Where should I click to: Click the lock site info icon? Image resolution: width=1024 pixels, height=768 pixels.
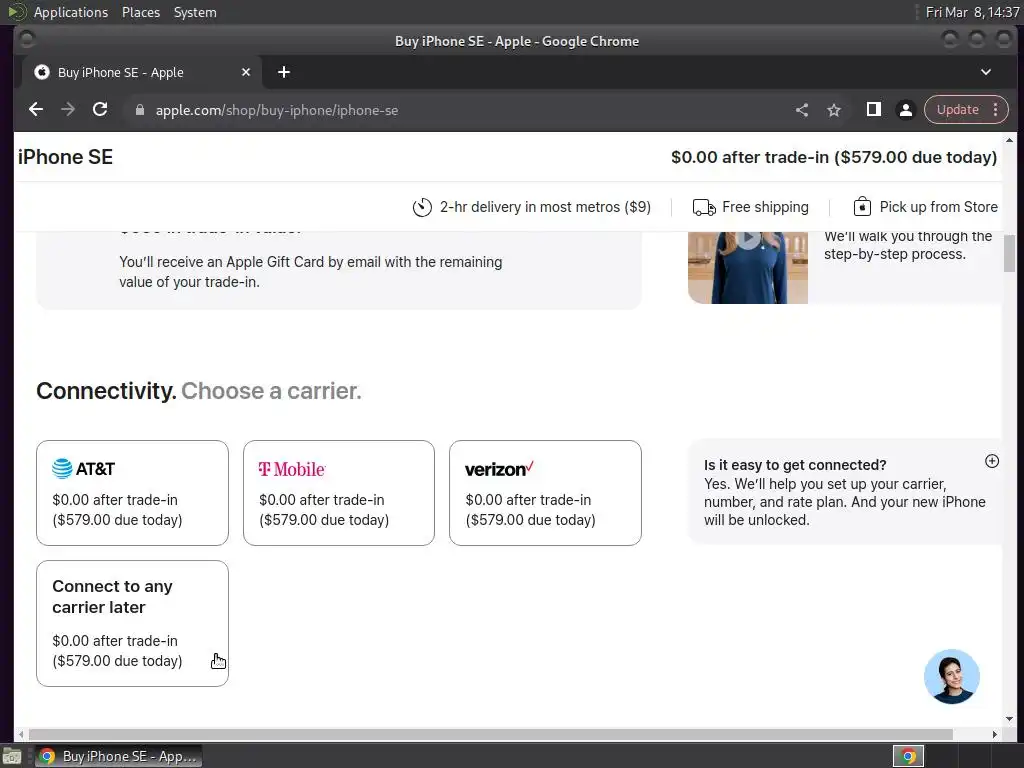[140, 110]
